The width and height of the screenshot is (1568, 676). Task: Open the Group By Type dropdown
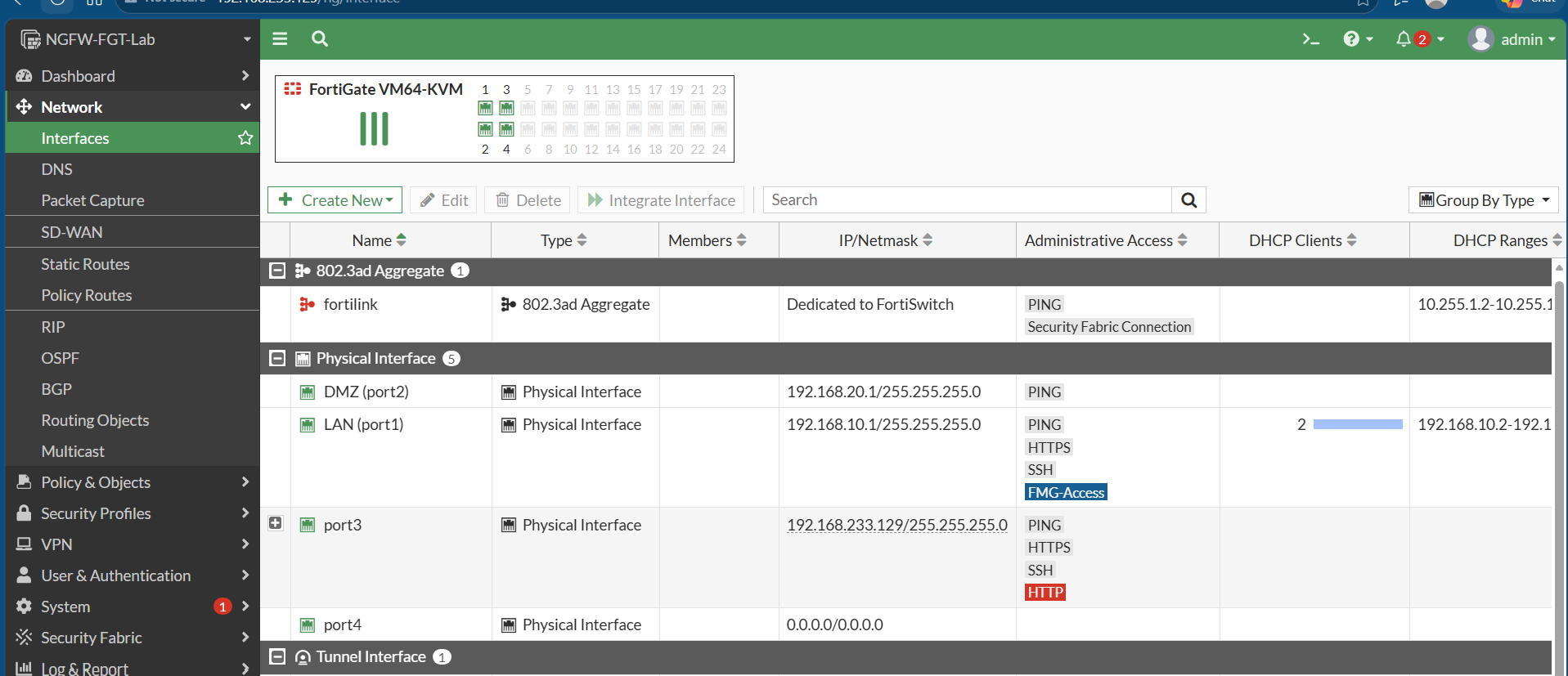(x=1484, y=200)
